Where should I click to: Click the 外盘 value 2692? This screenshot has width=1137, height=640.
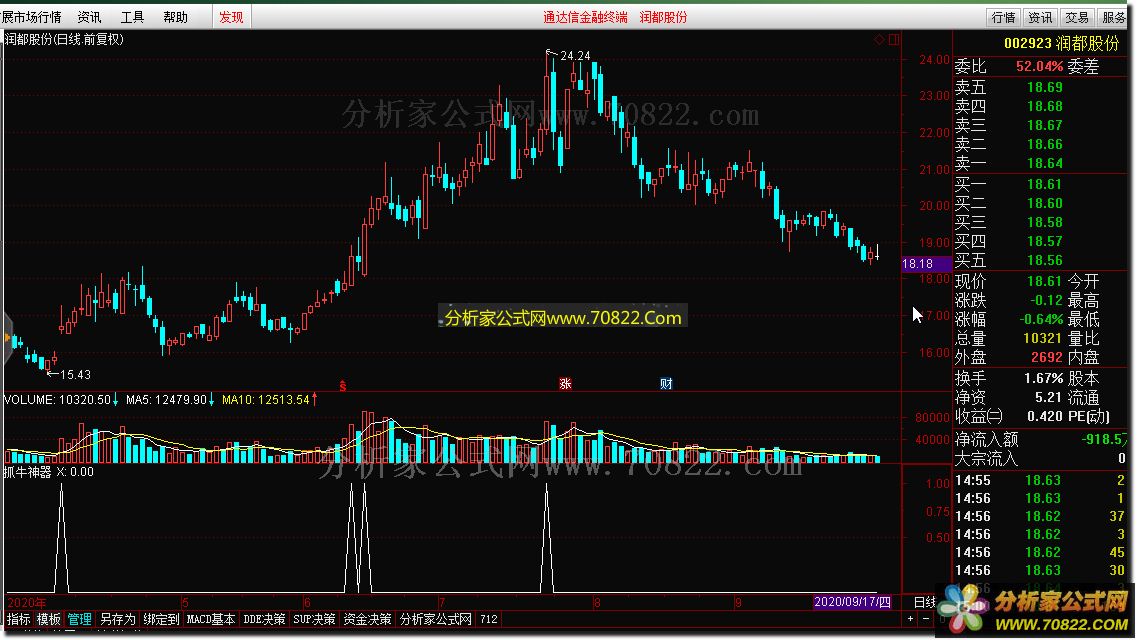tap(1046, 357)
